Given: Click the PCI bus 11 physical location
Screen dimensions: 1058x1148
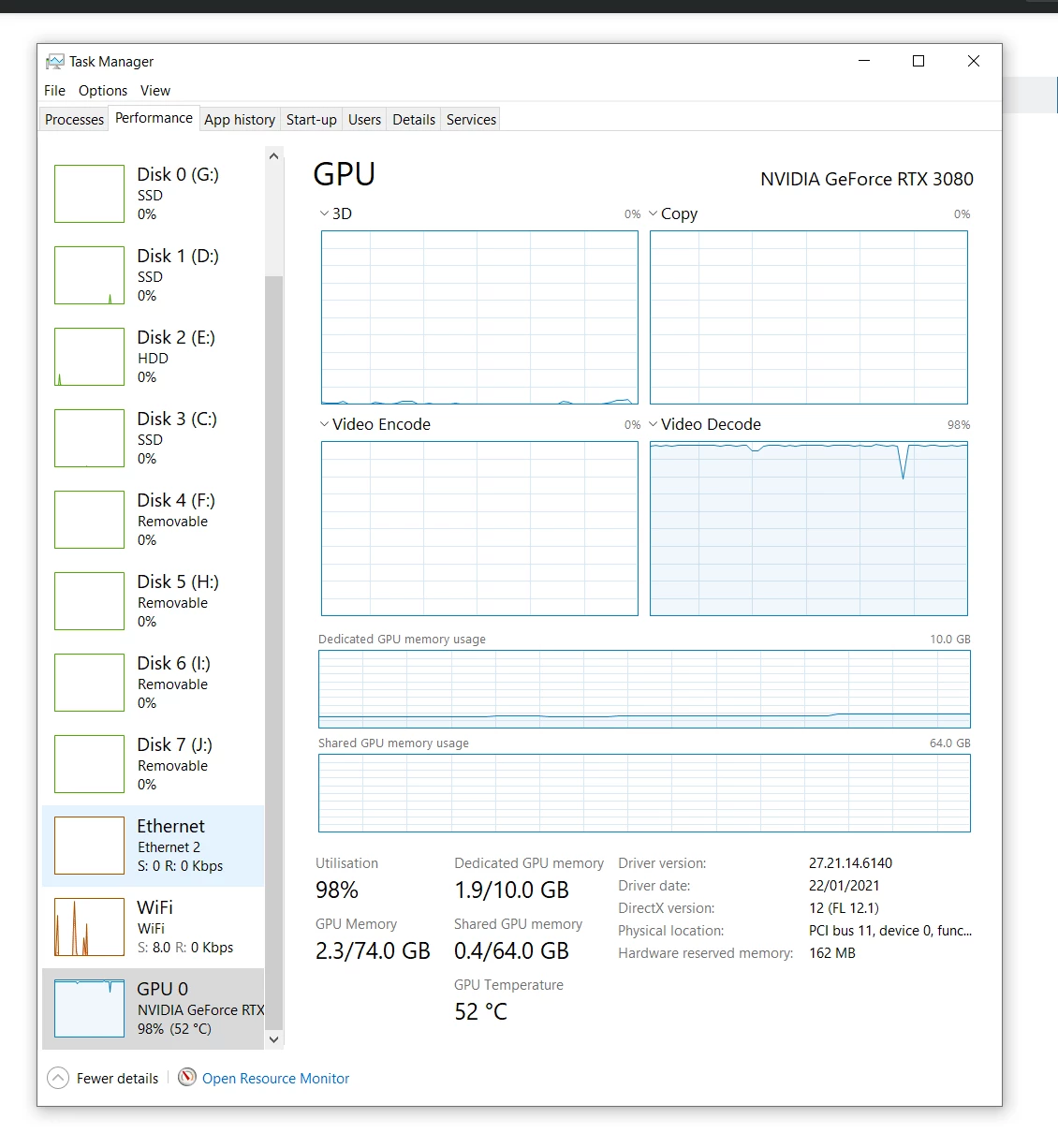Looking at the screenshot, I should [890, 931].
